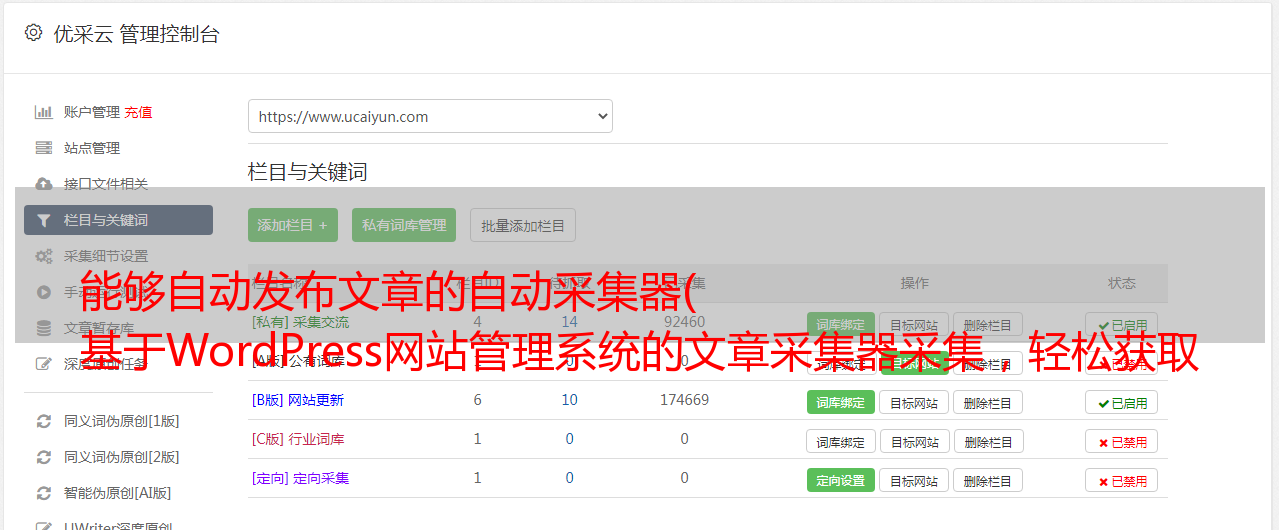Click 删除栏目 in the [私有] 采集交流 row
This screenshot has height=530, width=1279.
click(987, 325)
